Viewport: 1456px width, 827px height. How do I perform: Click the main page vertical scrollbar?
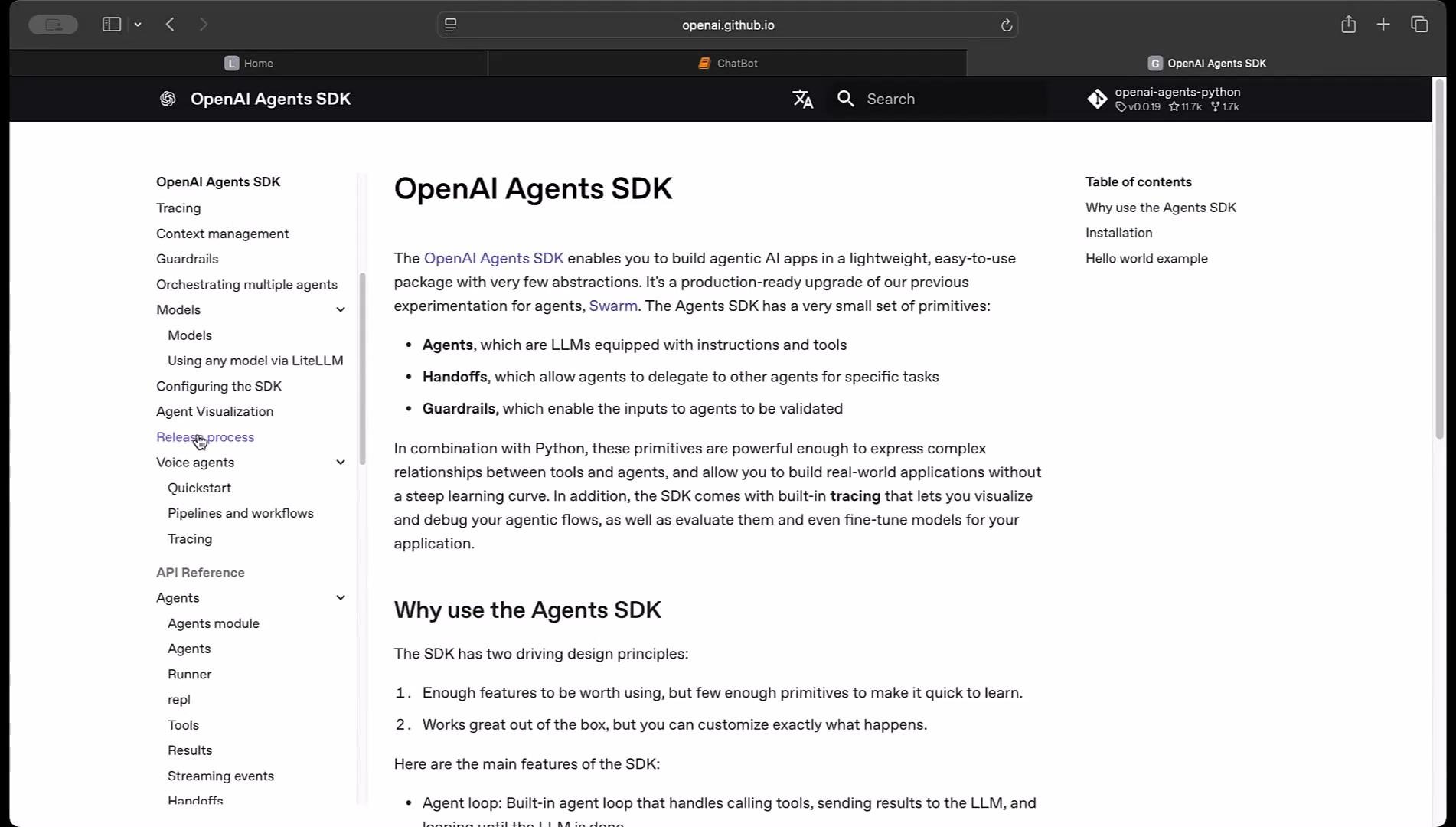(1439, 258)
